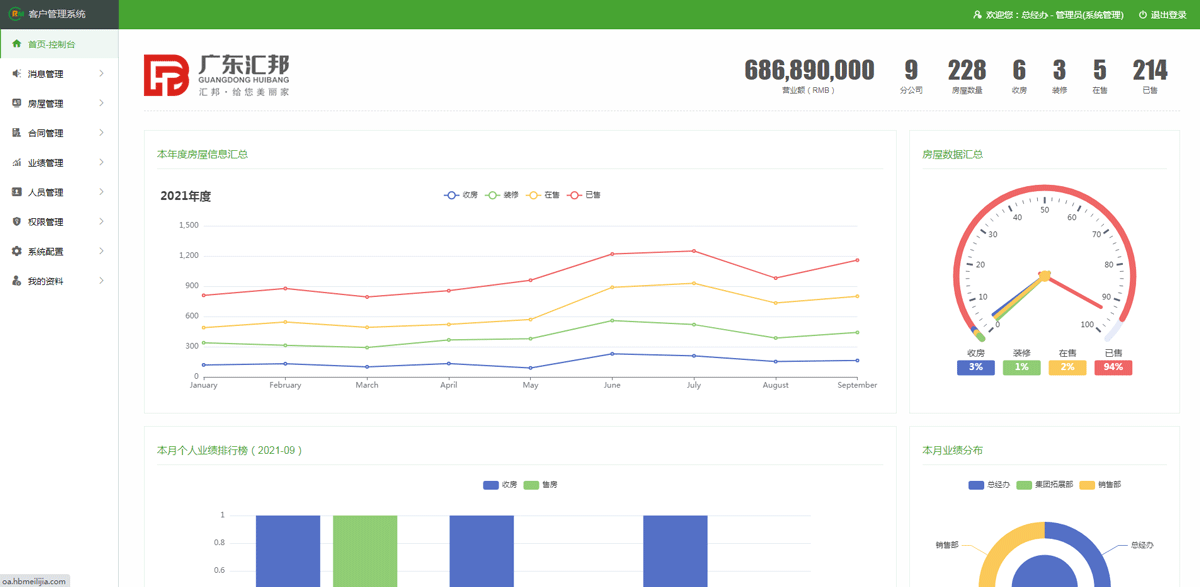Screen dimensions: 1200x587
Task: Click the green 1% 装修 badge
Action: click(x=1022, y=367)
